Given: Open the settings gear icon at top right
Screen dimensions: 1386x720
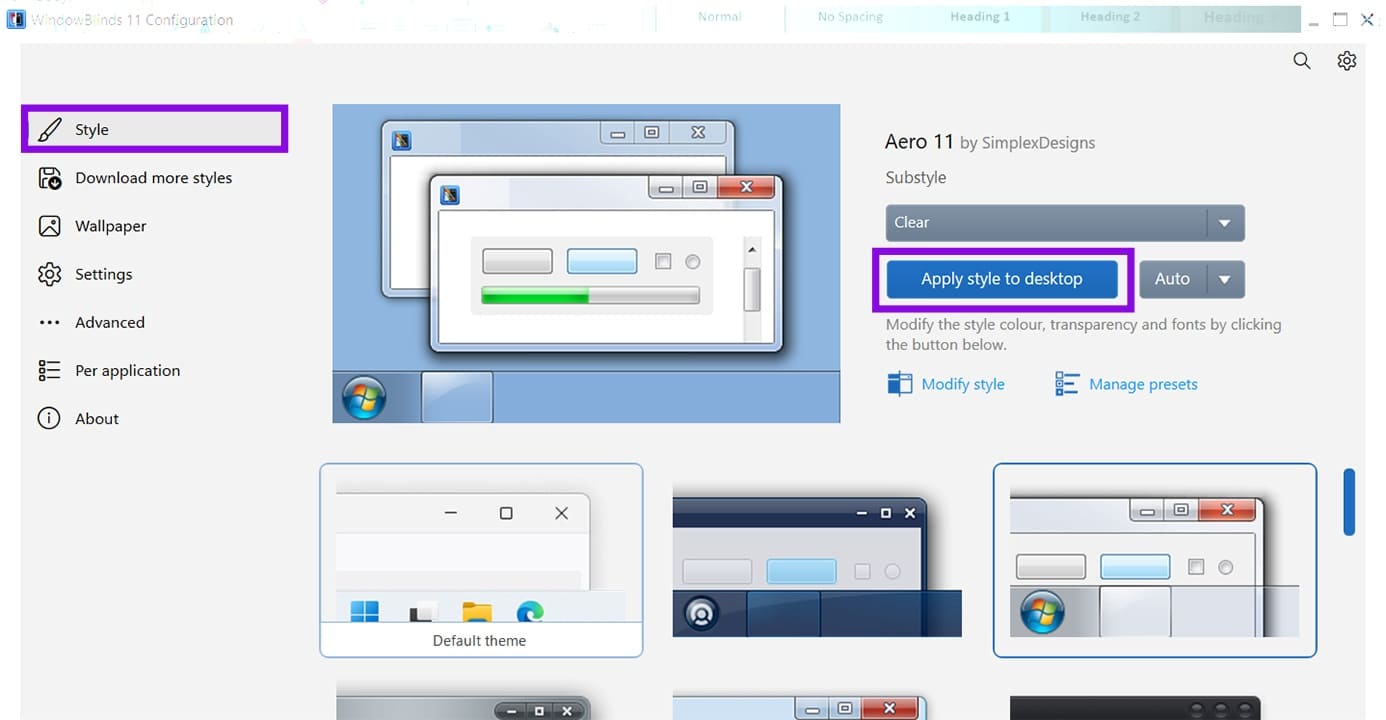Looking at the screenshot, I should tap(1347, 61).
